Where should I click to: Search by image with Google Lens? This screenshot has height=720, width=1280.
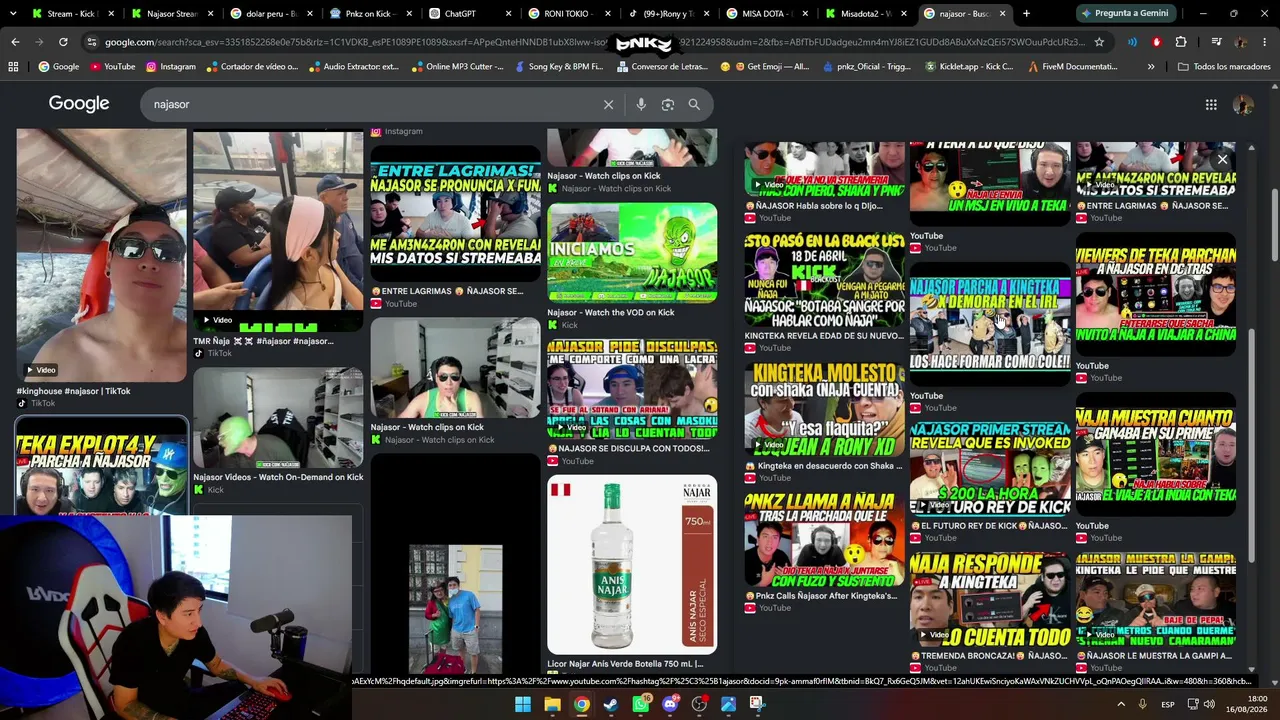coord(667,104)
